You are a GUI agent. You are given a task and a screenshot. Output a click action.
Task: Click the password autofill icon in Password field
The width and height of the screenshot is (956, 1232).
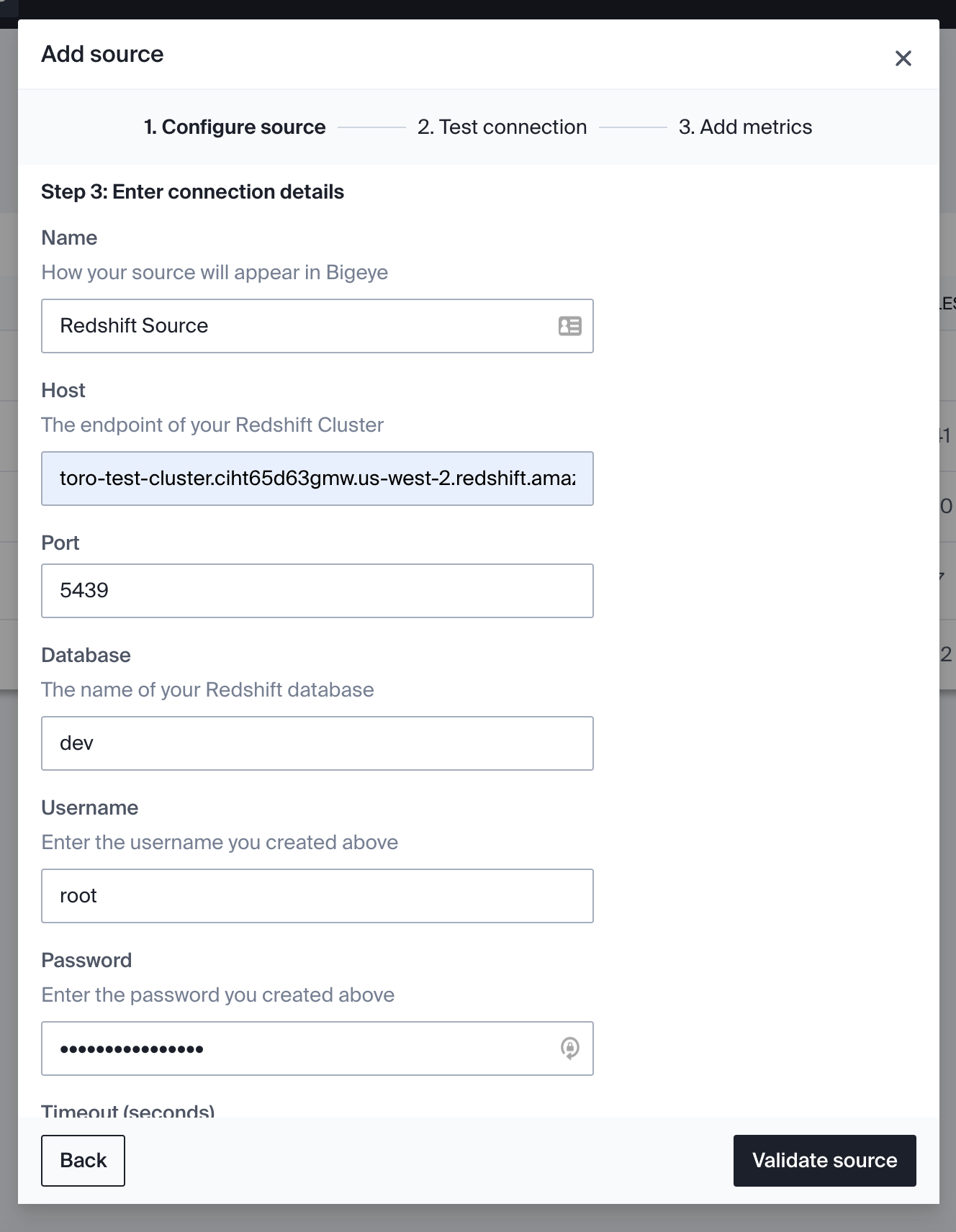569,1048
